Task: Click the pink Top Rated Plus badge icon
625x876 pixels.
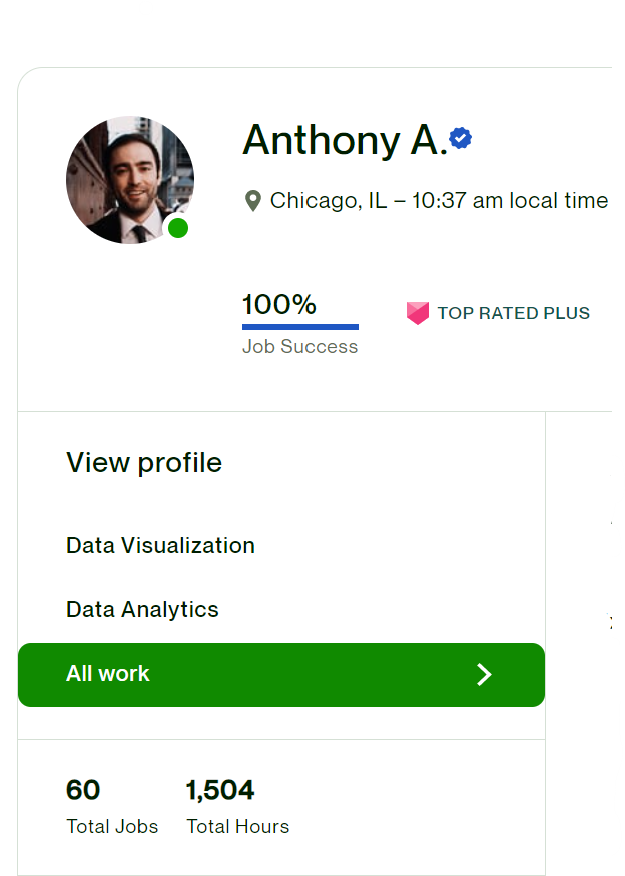Action: pyautogui.click(x=418, y=313)
